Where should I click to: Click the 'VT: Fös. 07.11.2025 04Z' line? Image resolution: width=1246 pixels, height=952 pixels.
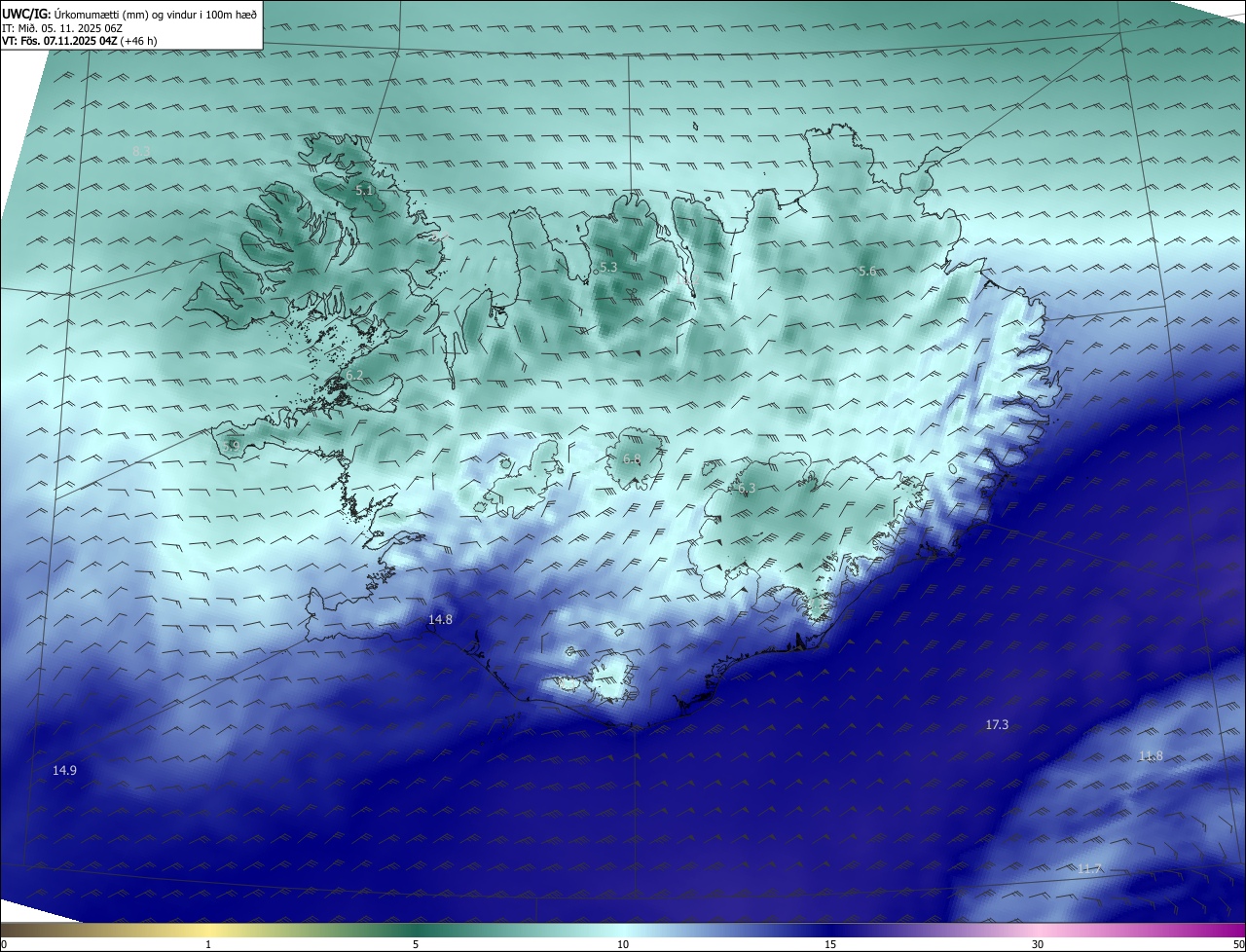tap(79, 41)
